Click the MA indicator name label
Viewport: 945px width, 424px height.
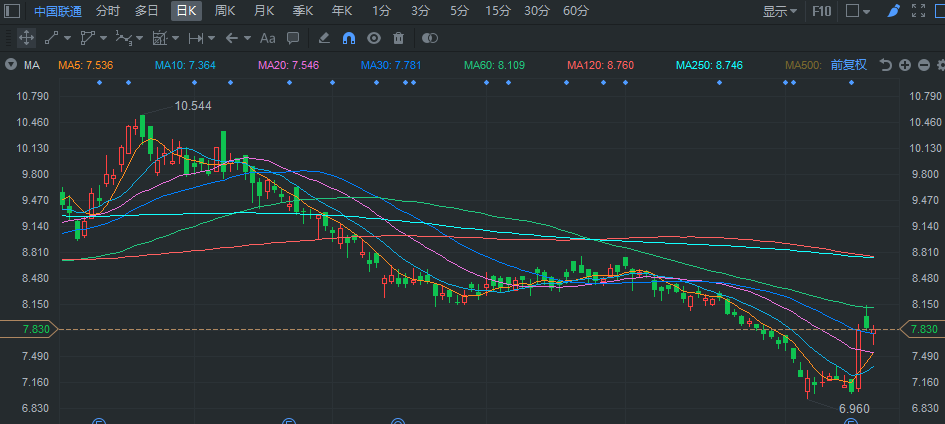tap(32, 65)
